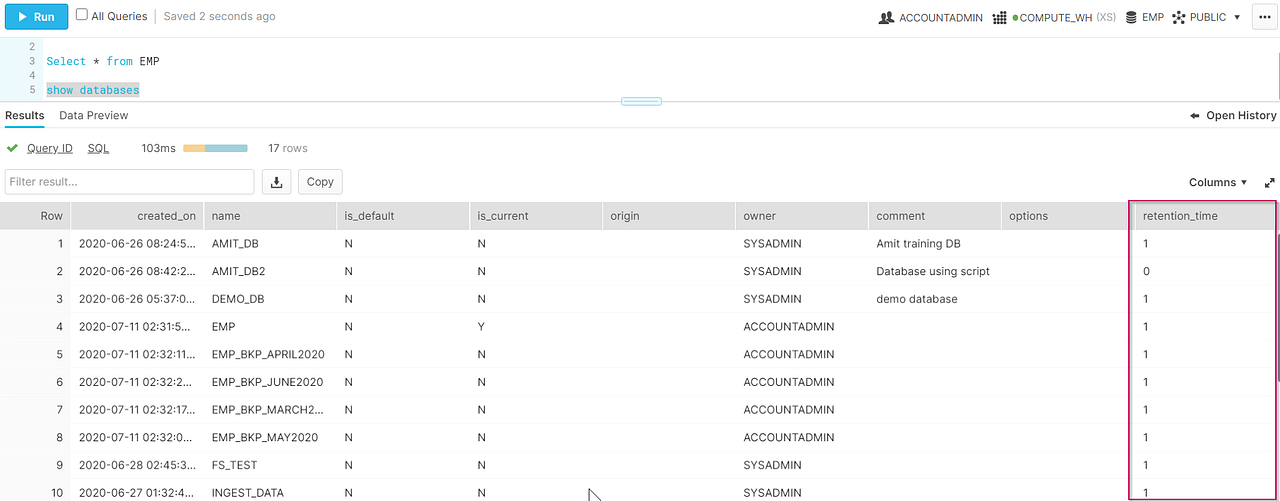Copy the results to clipboard

click(x=320, y=181)
